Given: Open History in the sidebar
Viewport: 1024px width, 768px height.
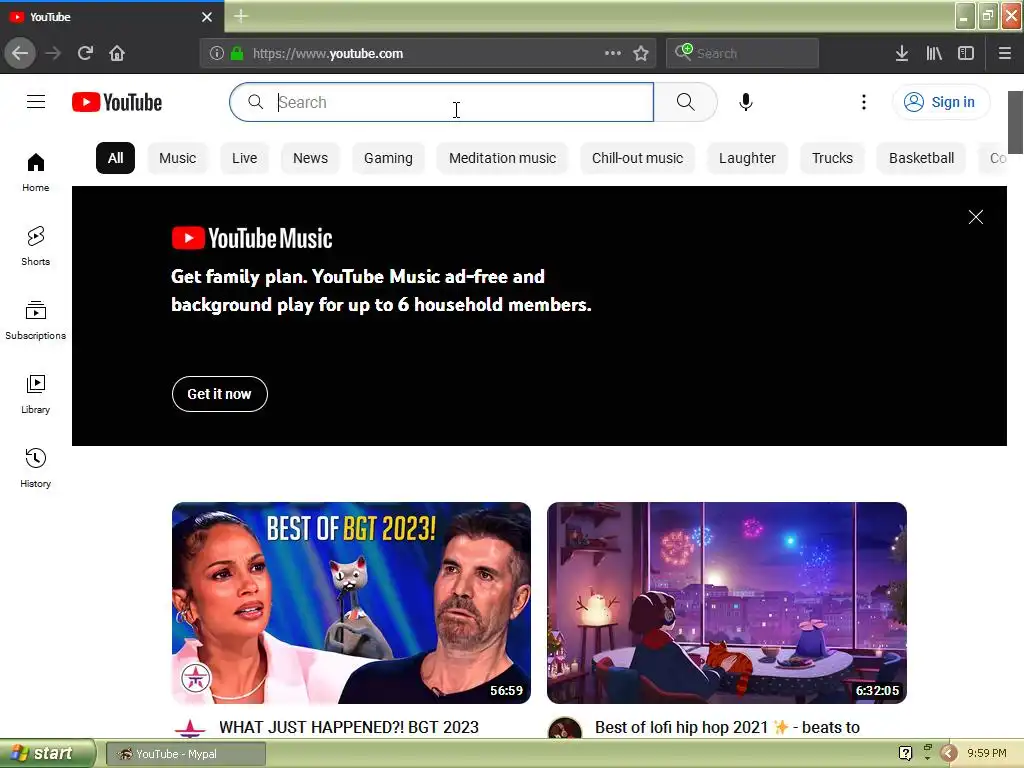Looking at the screenshot, I should pos(36,468).
